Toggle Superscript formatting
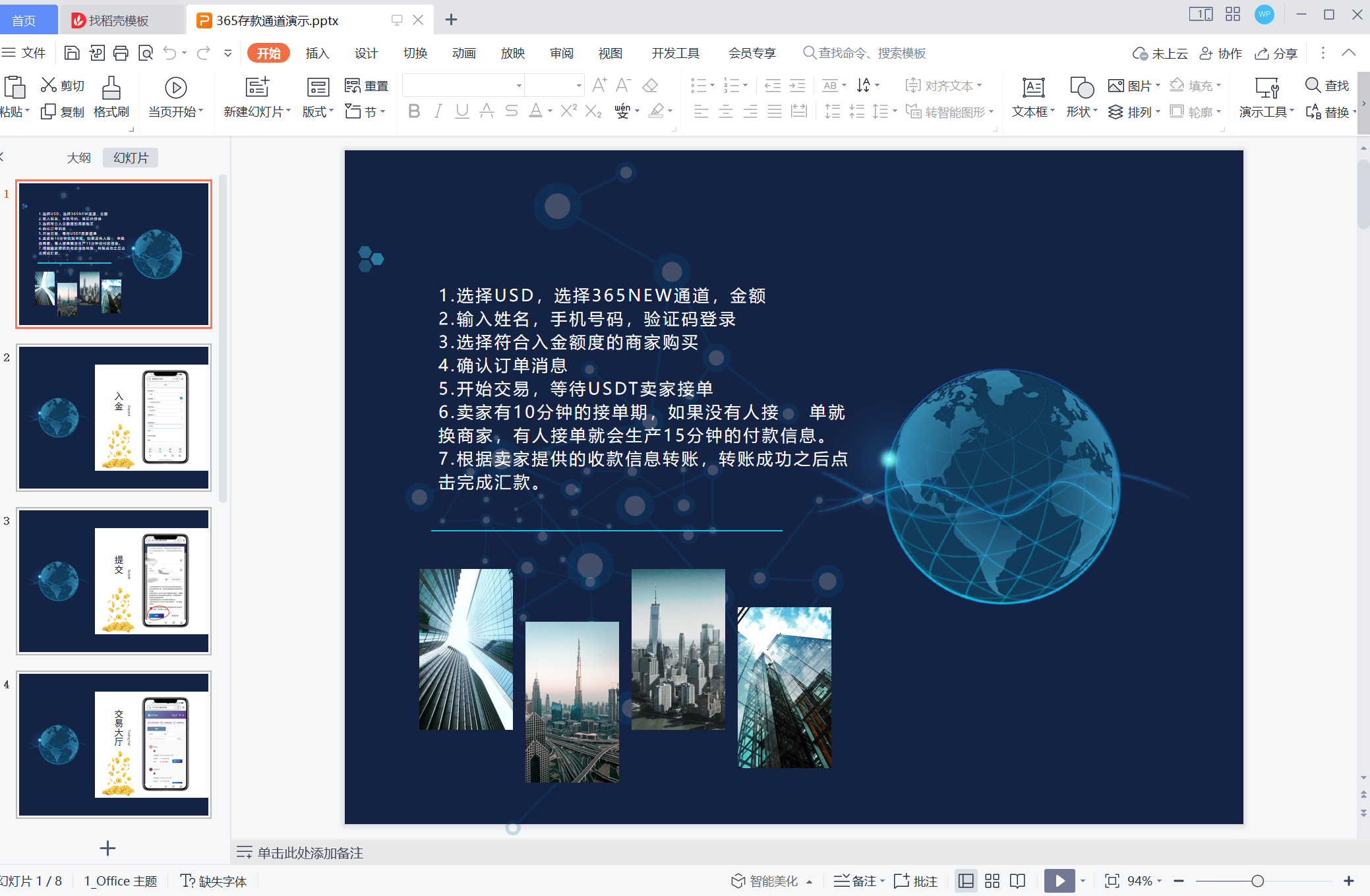Viewport: 1370px width, 896px height. pos(568,111)
